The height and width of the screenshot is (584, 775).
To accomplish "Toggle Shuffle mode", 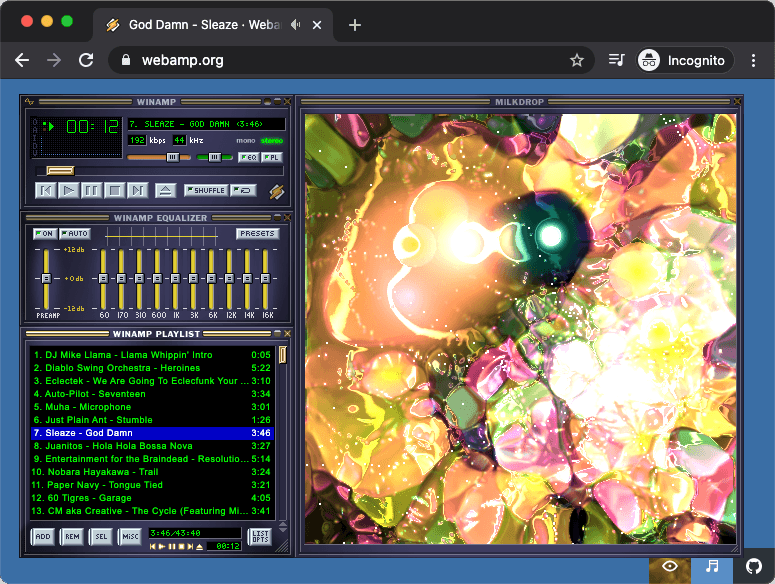I will 205,190.
